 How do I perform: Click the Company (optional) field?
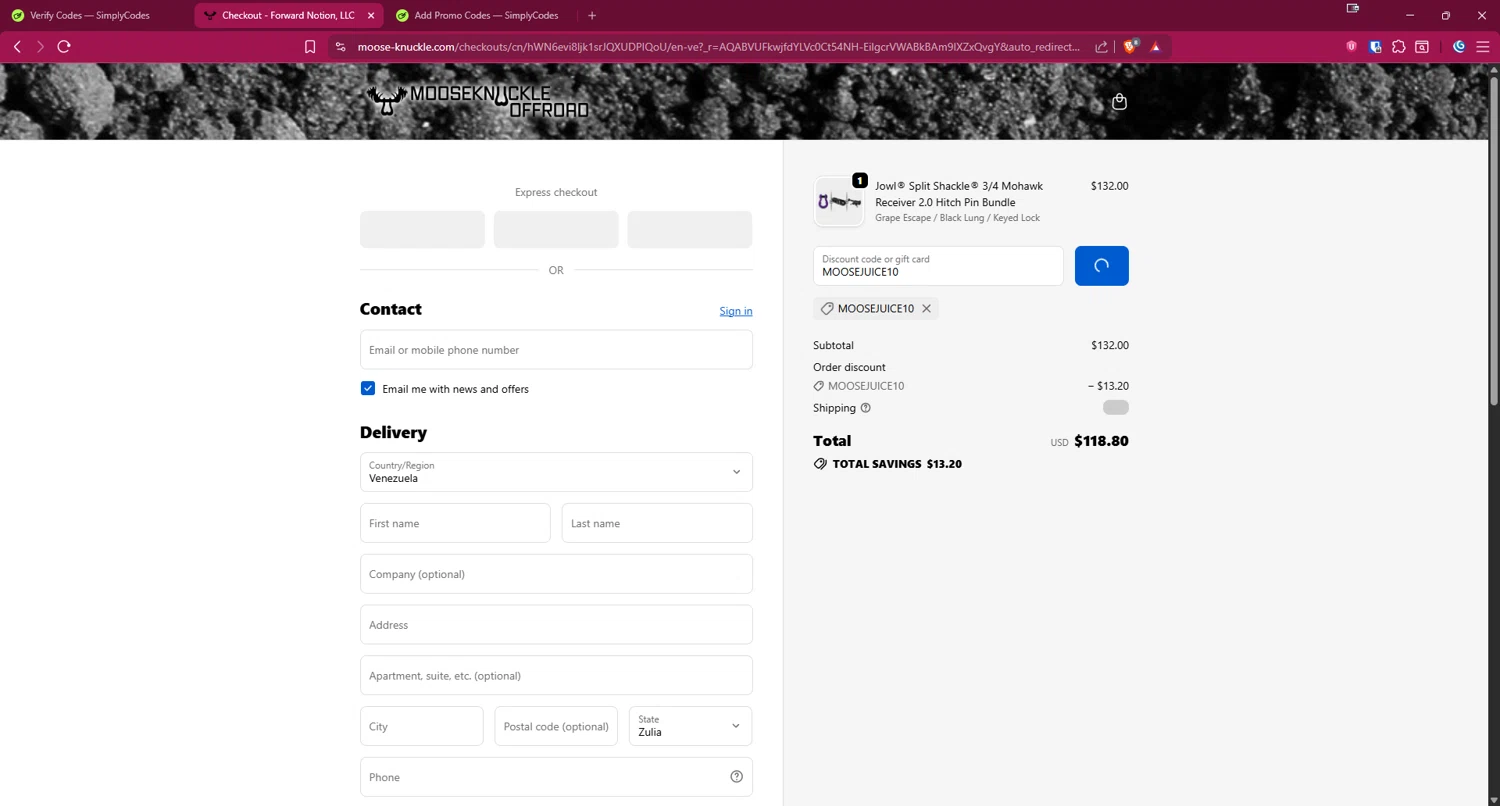pyautogui.click(x=556, y=574)
